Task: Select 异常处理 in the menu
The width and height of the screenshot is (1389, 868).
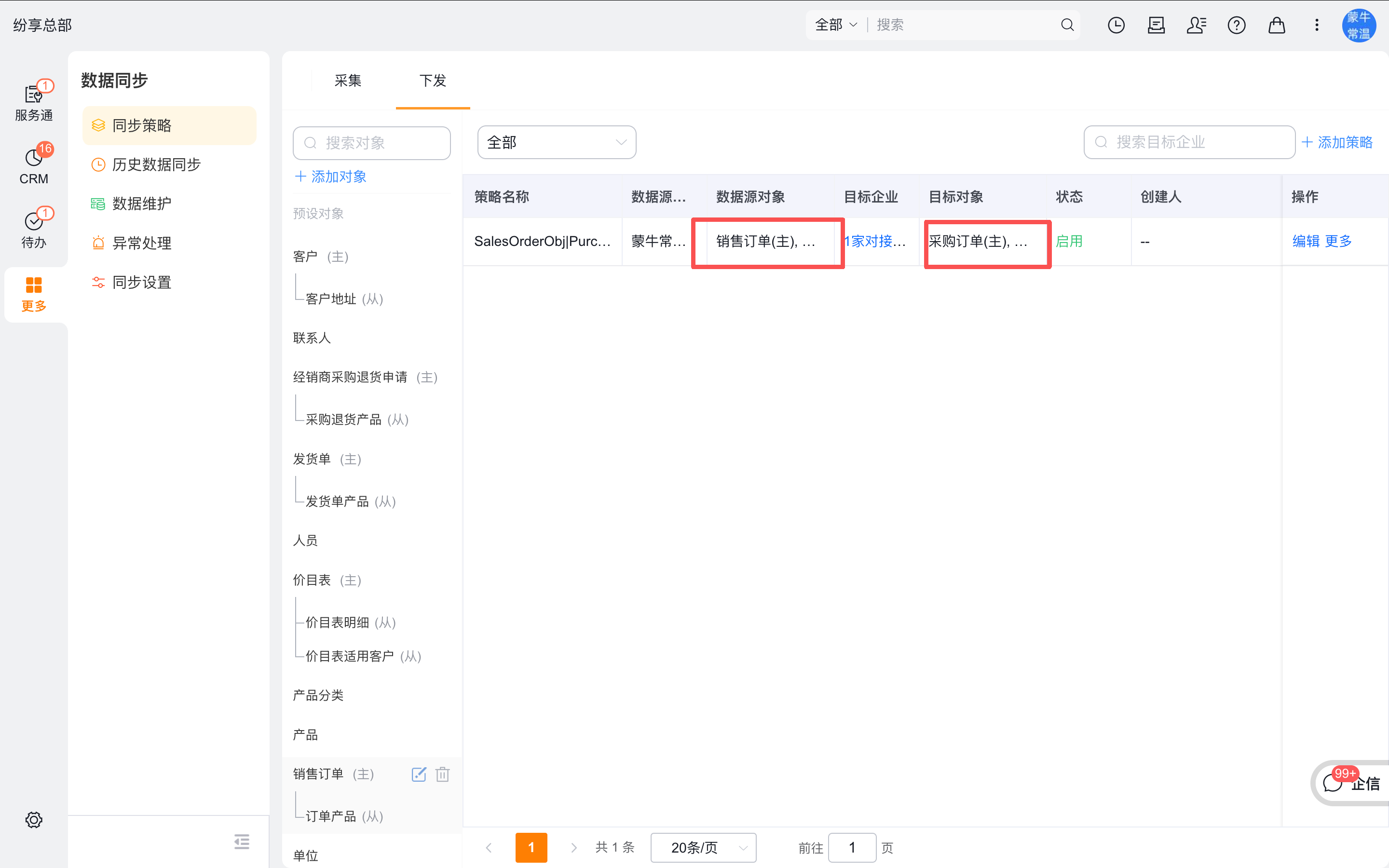Action: coord(169,243)
